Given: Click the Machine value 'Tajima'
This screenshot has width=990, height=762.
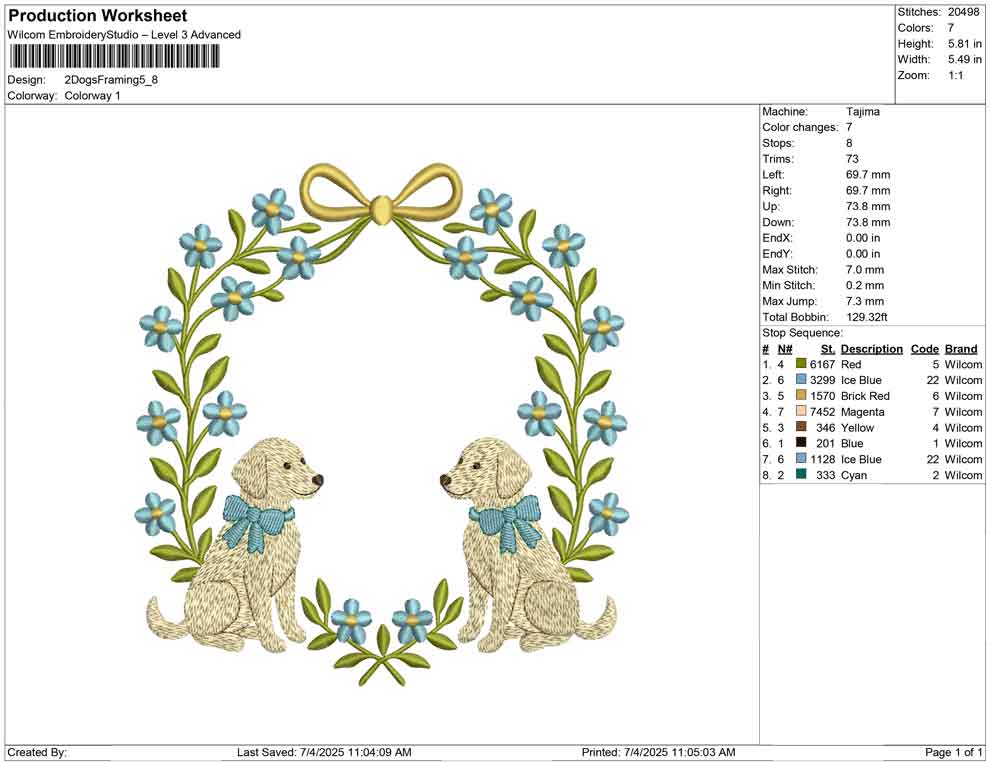Looking at the screenshot, I should (x=862, y=111).
